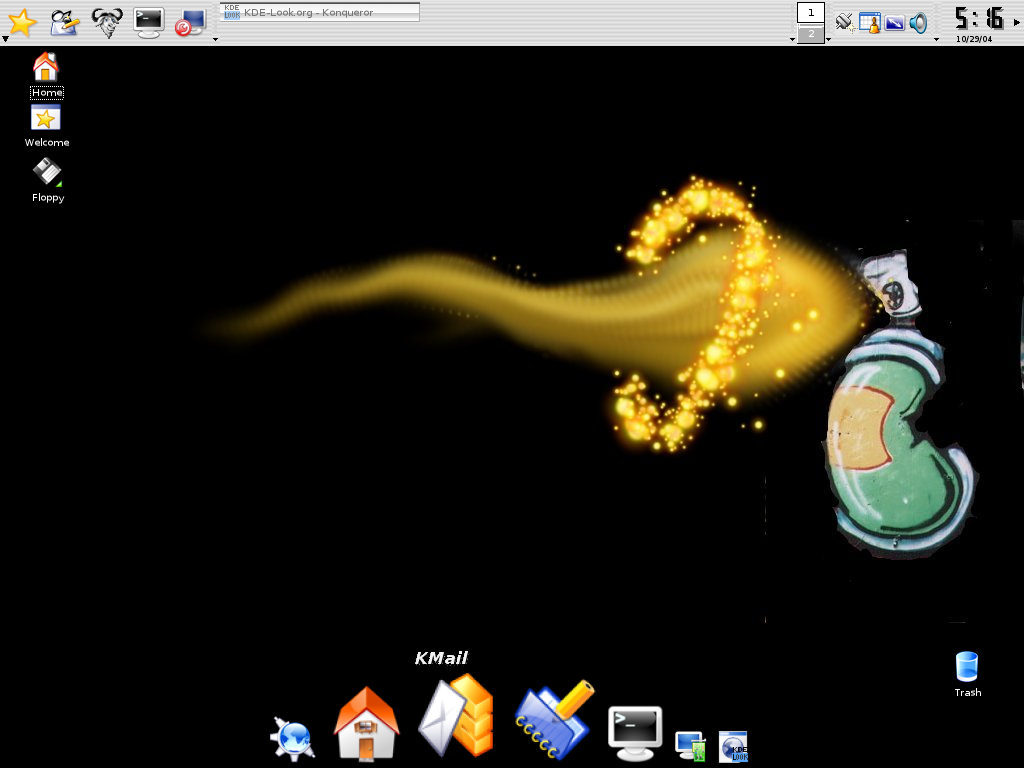1024x768 pixels.
Task: Click small arrow below the star icon
Action: pyautogui.click(x=5, y=39)
